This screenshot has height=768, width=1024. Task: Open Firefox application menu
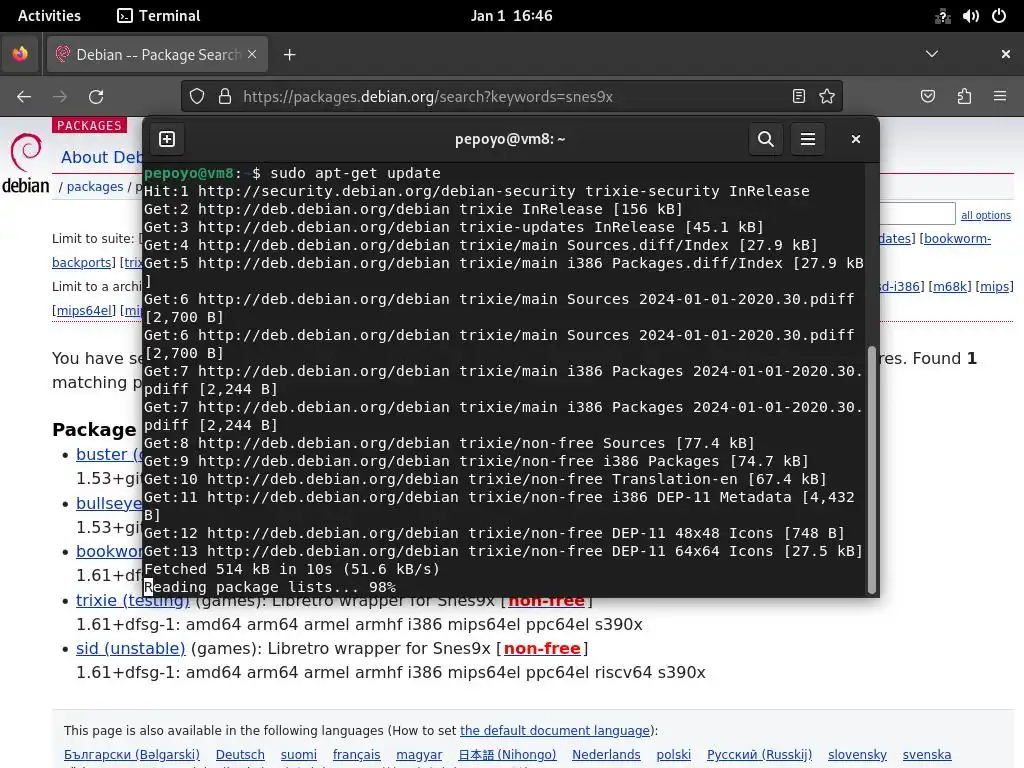coord(1000,97)
